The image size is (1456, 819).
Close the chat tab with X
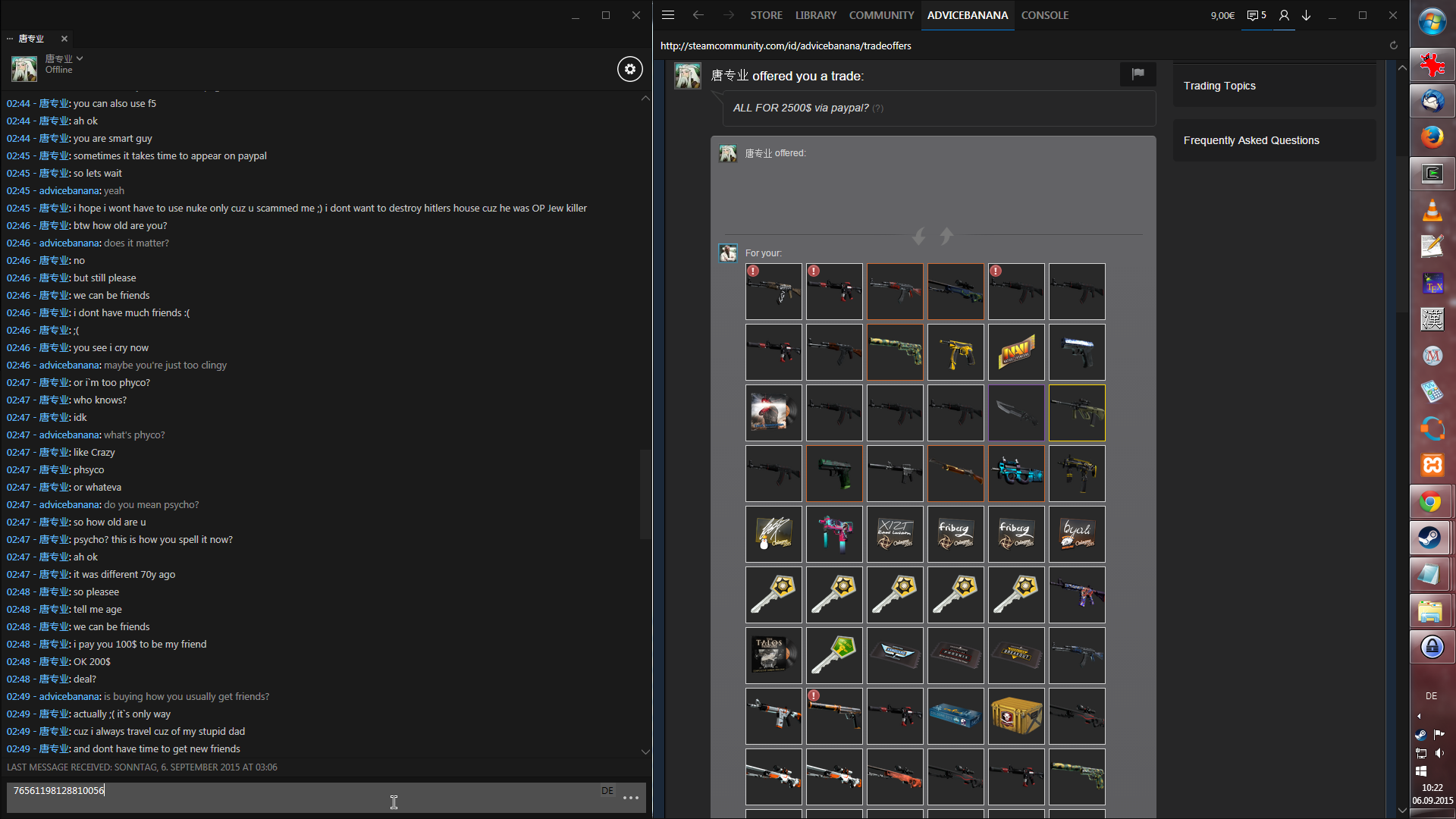[64, 39]
